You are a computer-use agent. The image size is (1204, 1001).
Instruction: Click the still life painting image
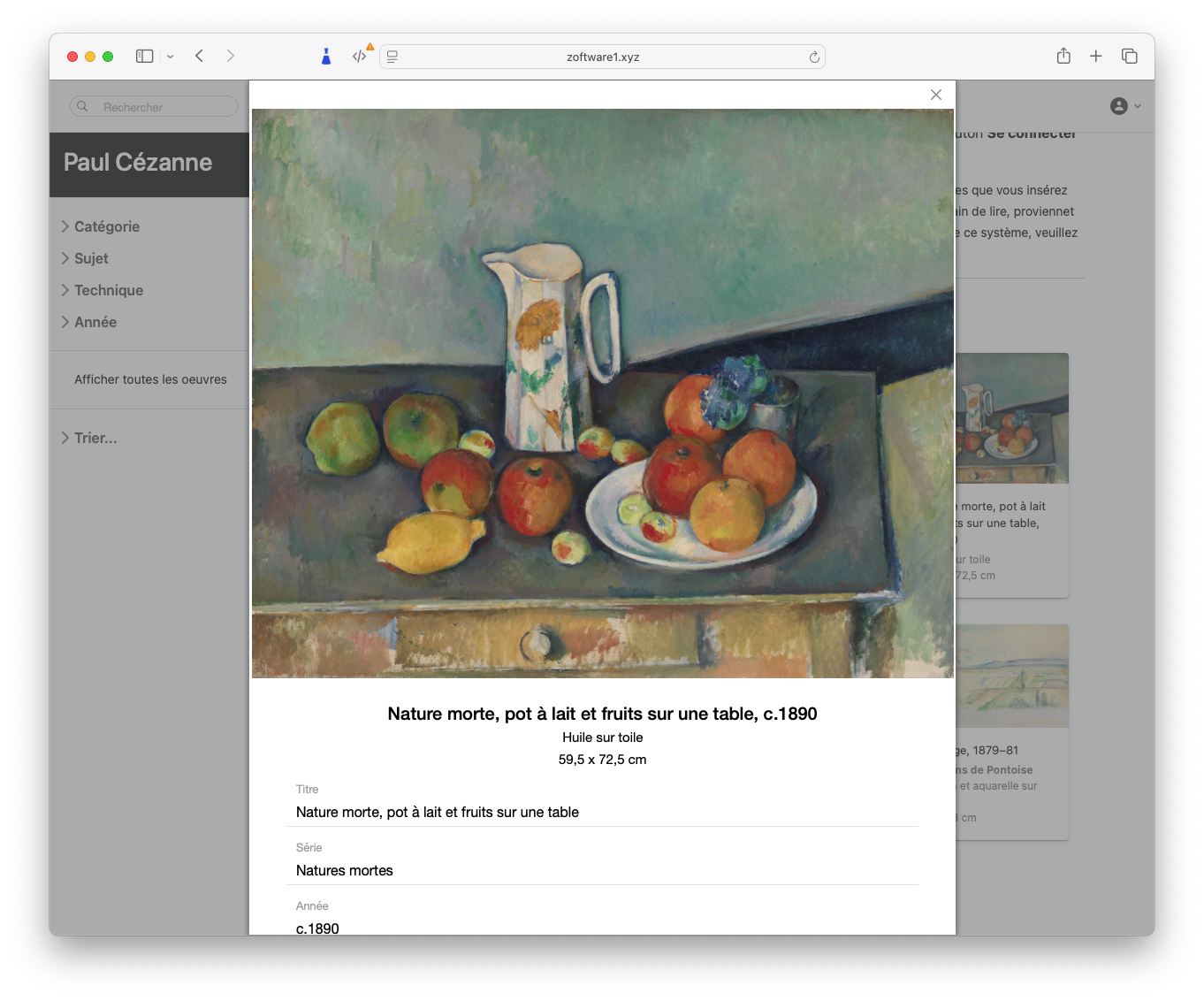tap(602, 394)
